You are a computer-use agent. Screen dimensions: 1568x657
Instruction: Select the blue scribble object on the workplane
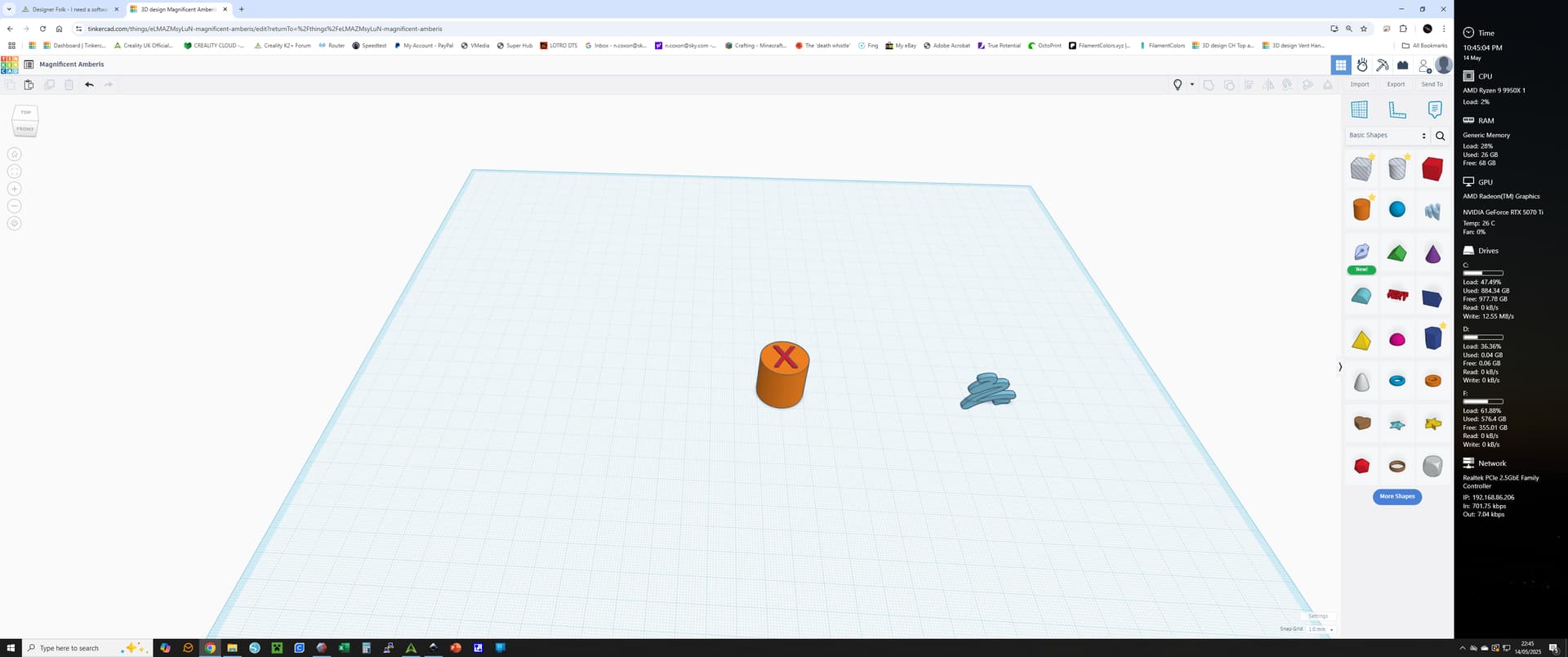click(988, 391)
